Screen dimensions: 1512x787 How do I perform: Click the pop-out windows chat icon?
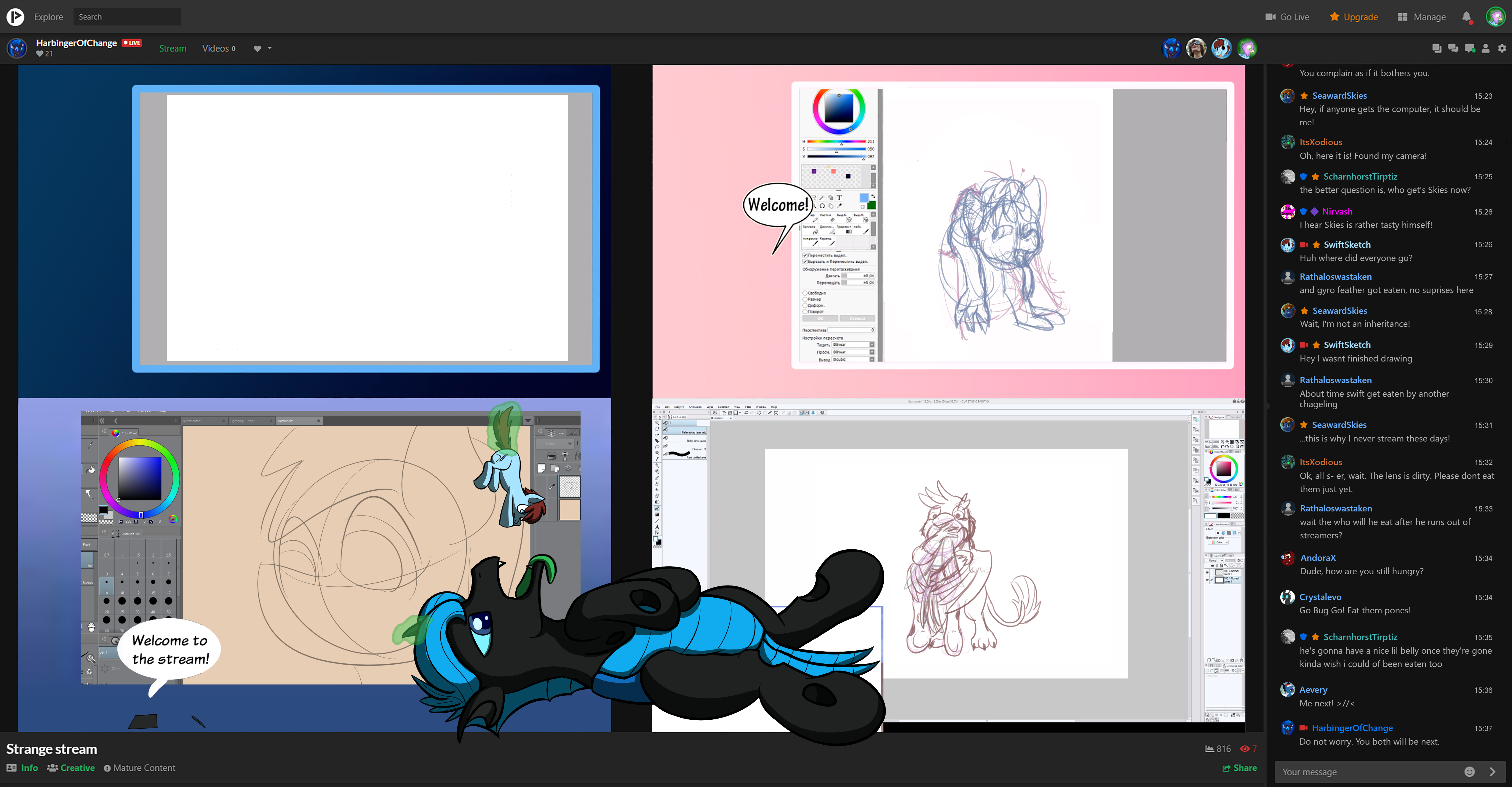(x=1436, y=49)
